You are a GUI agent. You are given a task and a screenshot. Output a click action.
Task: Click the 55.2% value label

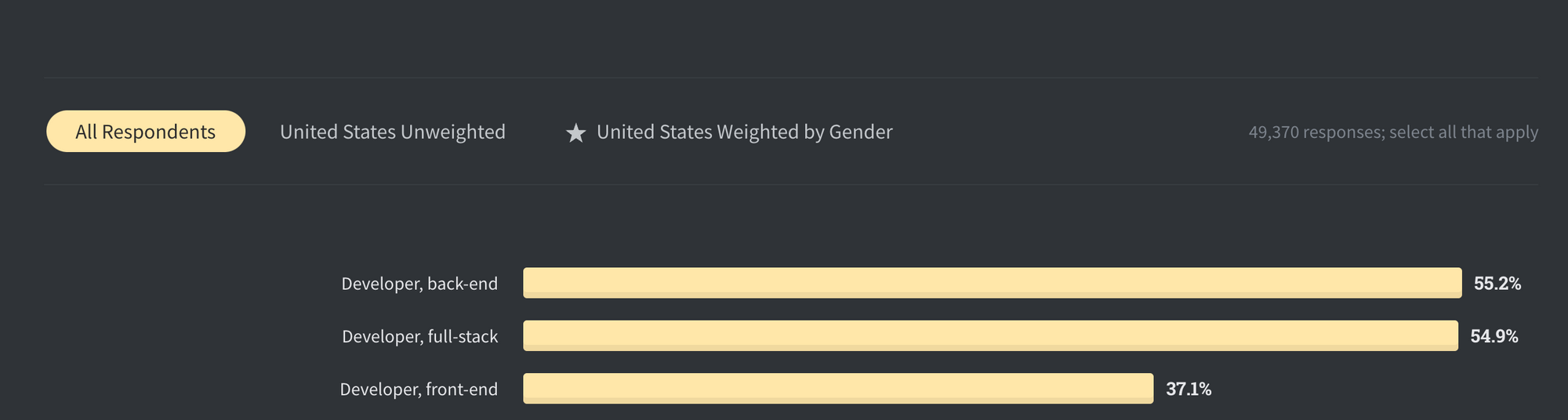coord(1497,284)
